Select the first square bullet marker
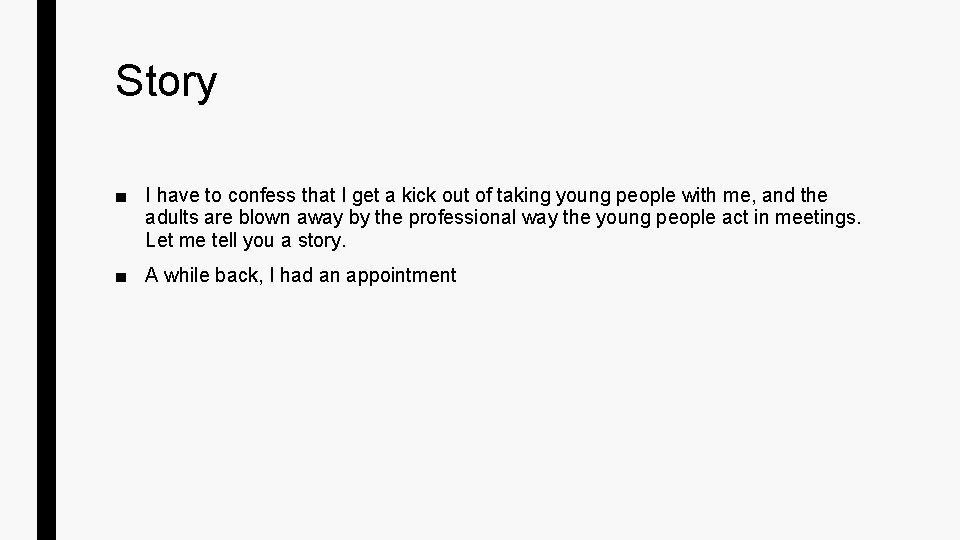The image size is (960, 540). coord(121,197)
